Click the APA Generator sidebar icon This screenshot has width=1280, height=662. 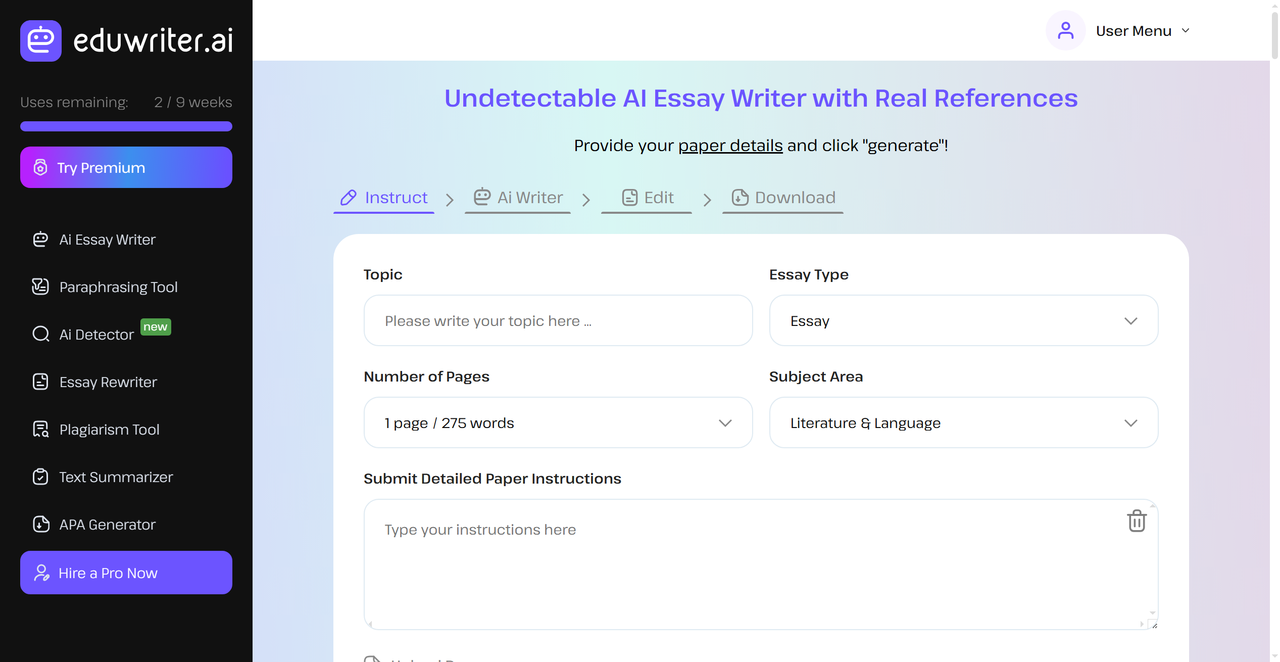pos(41,524)
